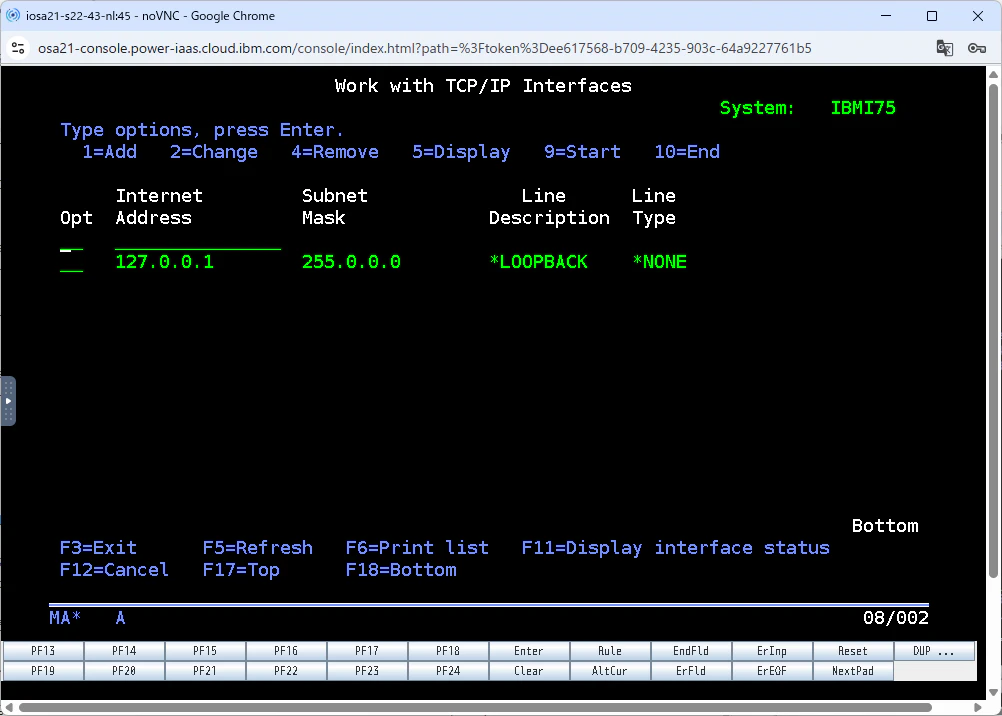The image size is (1002, 716).
Task: Click the EndFld keypad button
Action: click(691, 651)
